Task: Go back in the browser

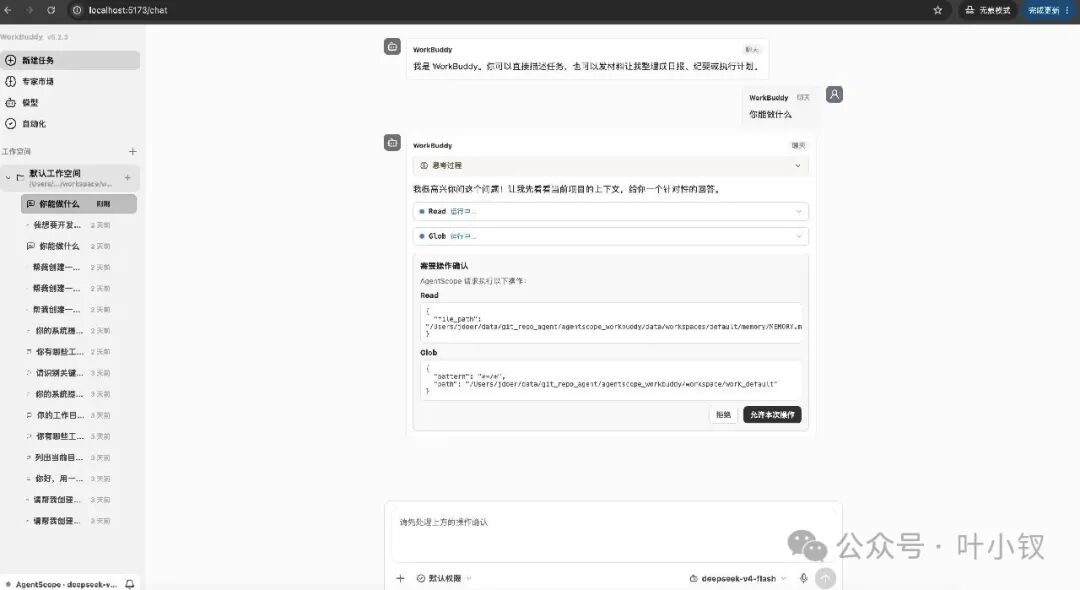Action: click(8, 10)
